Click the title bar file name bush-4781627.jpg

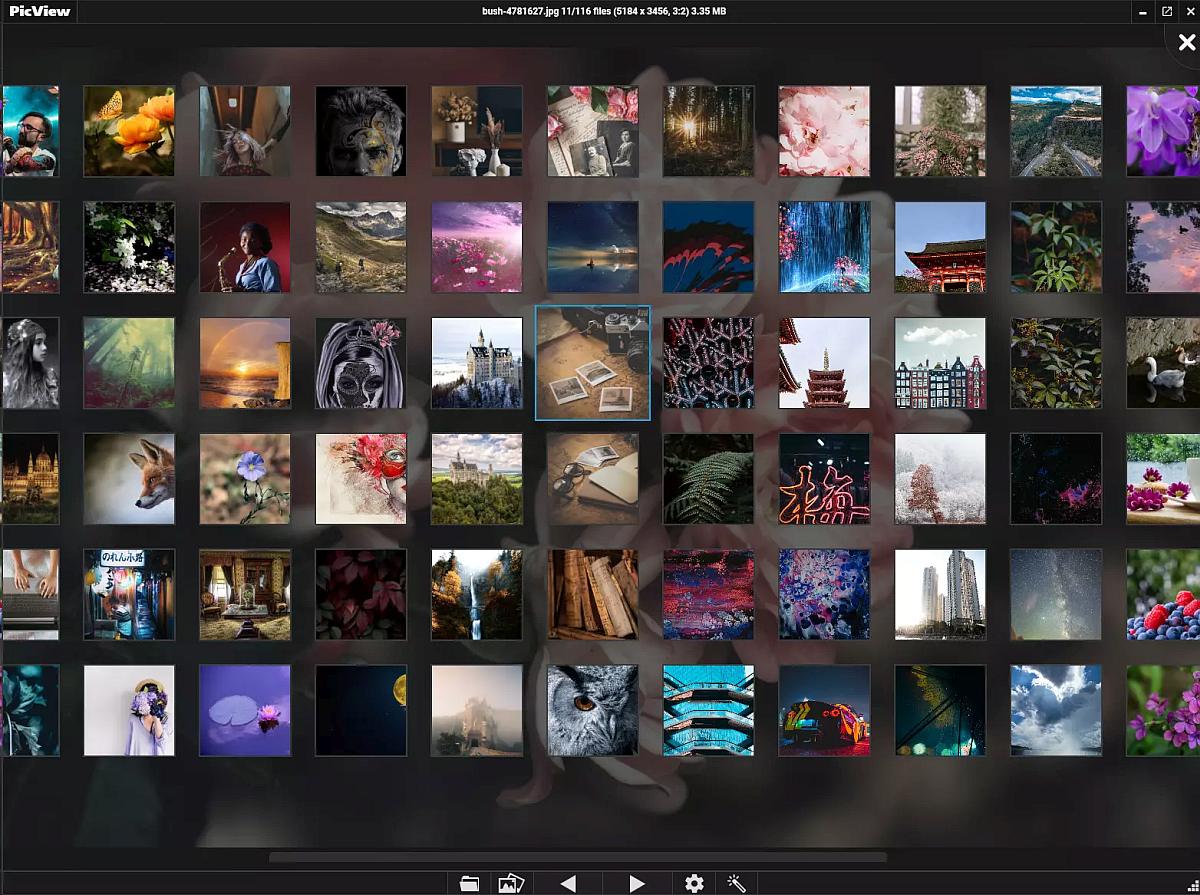tap(527, 11)
